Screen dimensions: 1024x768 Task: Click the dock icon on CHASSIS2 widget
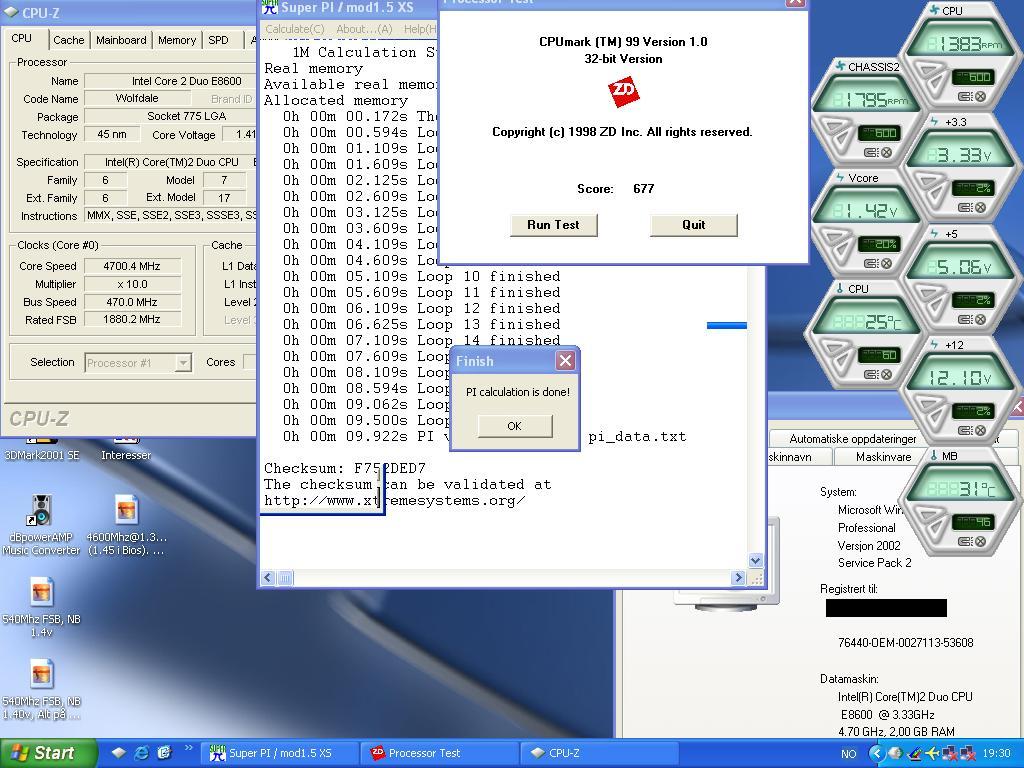(x=871, y=153)
